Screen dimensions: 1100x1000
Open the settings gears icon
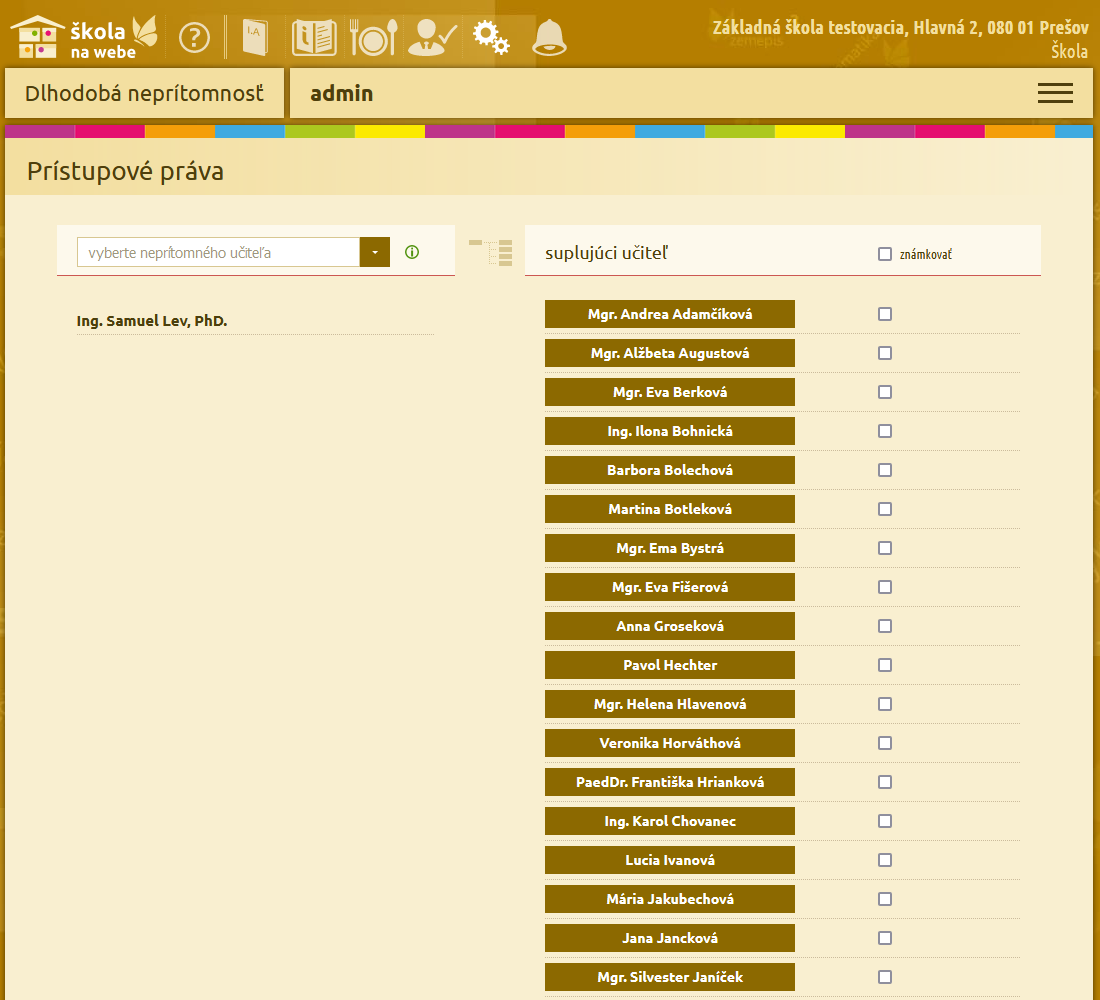click(490, 38)
